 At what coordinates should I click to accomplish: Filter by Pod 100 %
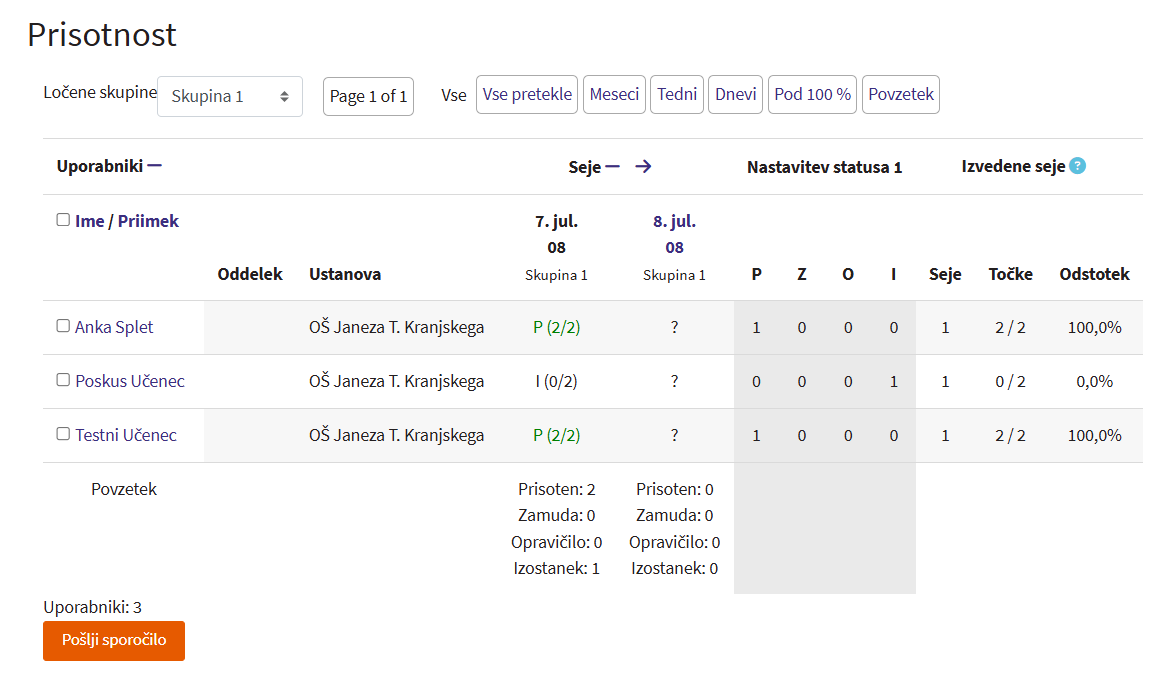click(x=812, y=95)
